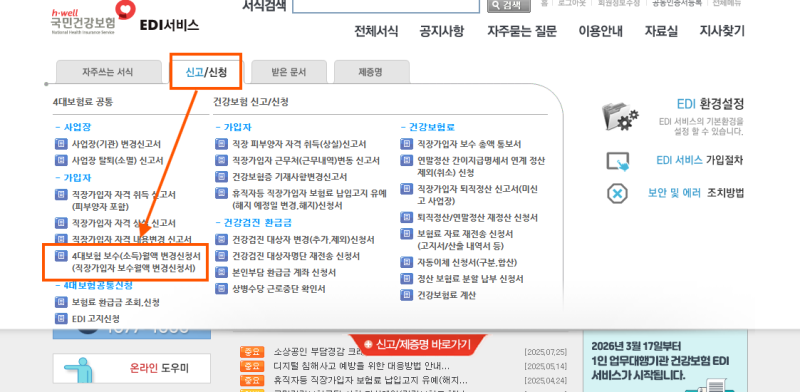The height and width of the screenshot is (392, 800).
Task: Click form icon beside 직장가입자 퇴직정산 신고서
Action: [x=406, y=189]
